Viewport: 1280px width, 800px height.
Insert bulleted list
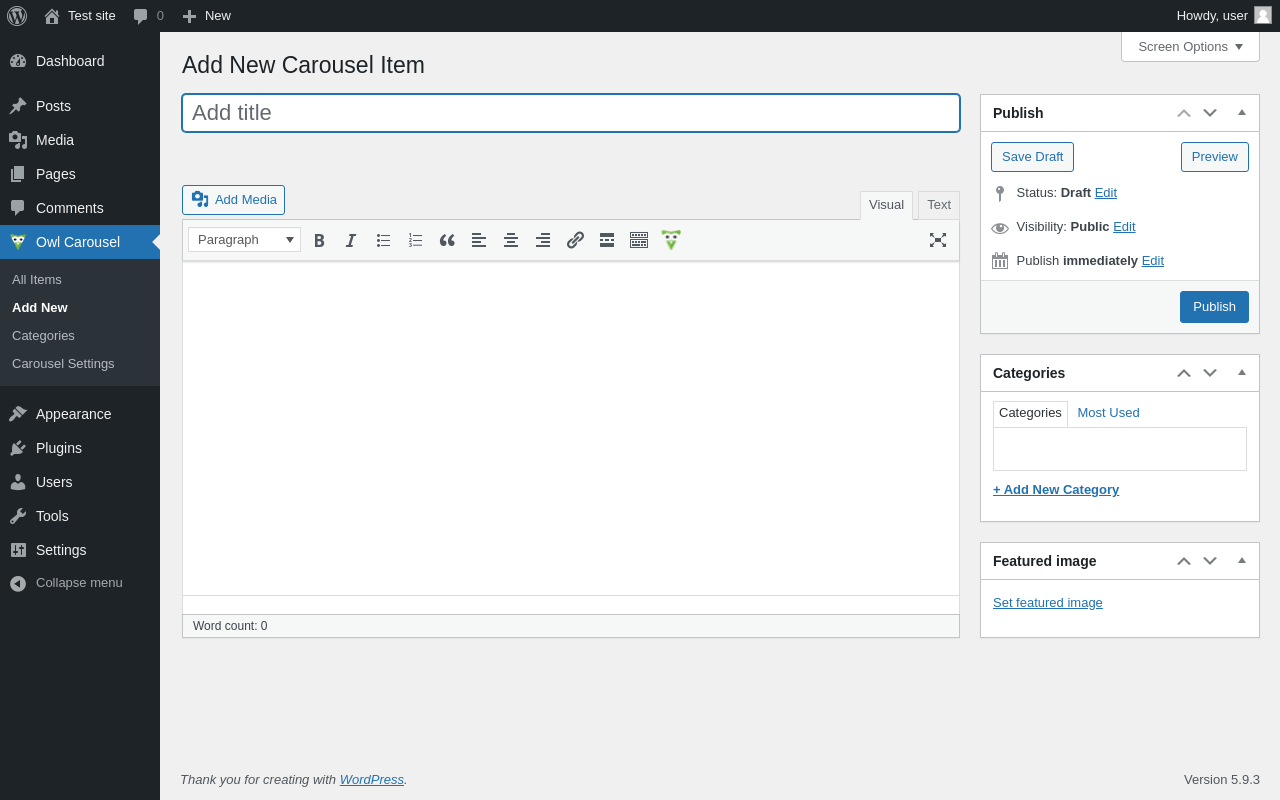[383, 240]
